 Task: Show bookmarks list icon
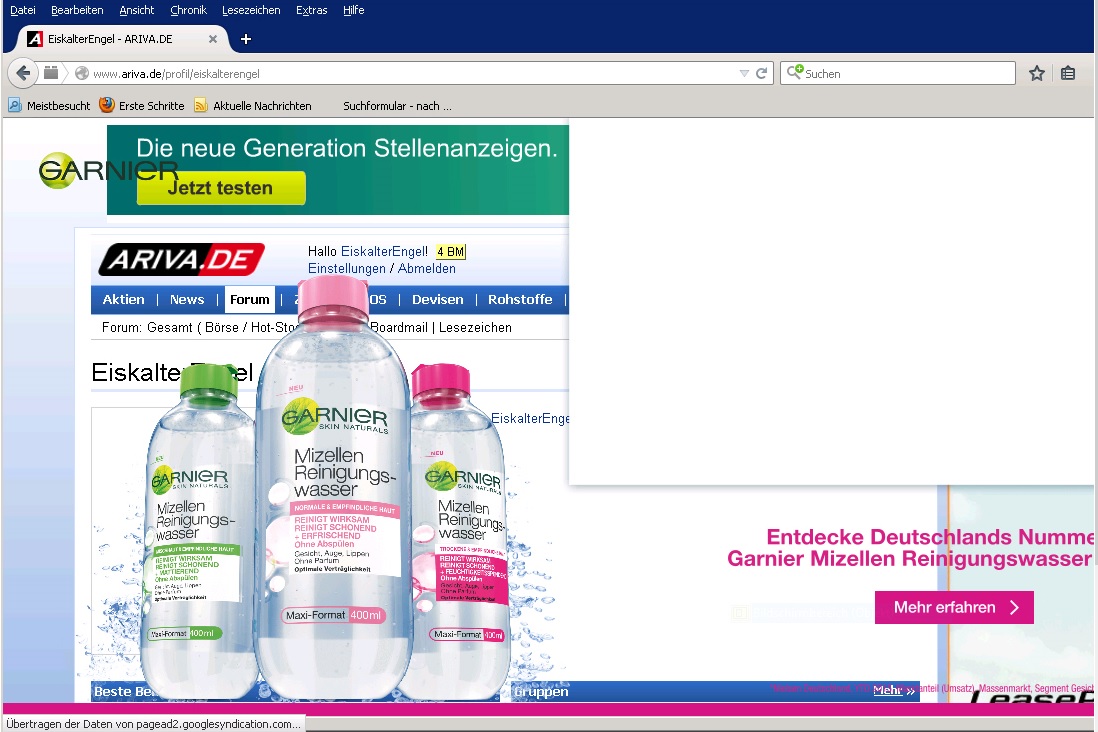pos(1067,73)
